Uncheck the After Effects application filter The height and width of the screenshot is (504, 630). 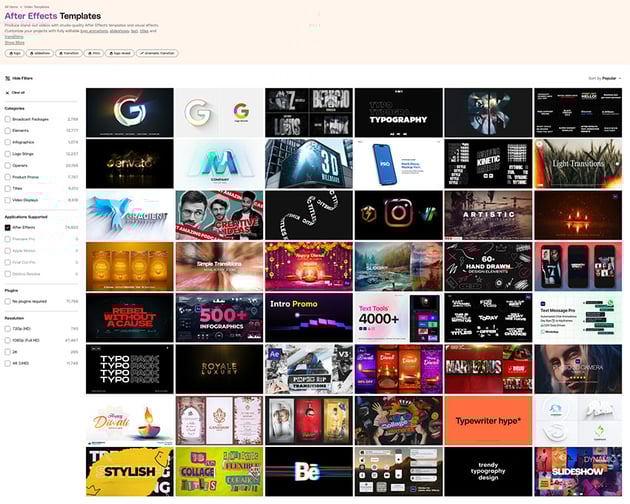8,227
